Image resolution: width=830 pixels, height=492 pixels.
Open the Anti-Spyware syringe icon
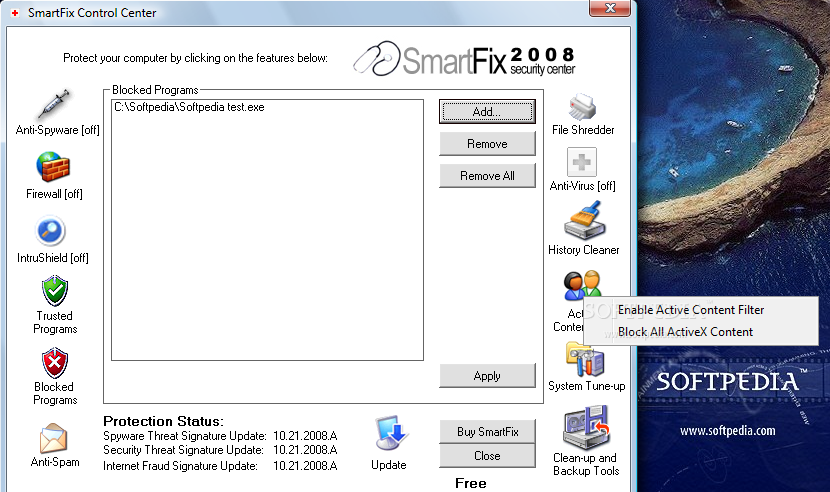pyautogui.click(x=54, y=103)
